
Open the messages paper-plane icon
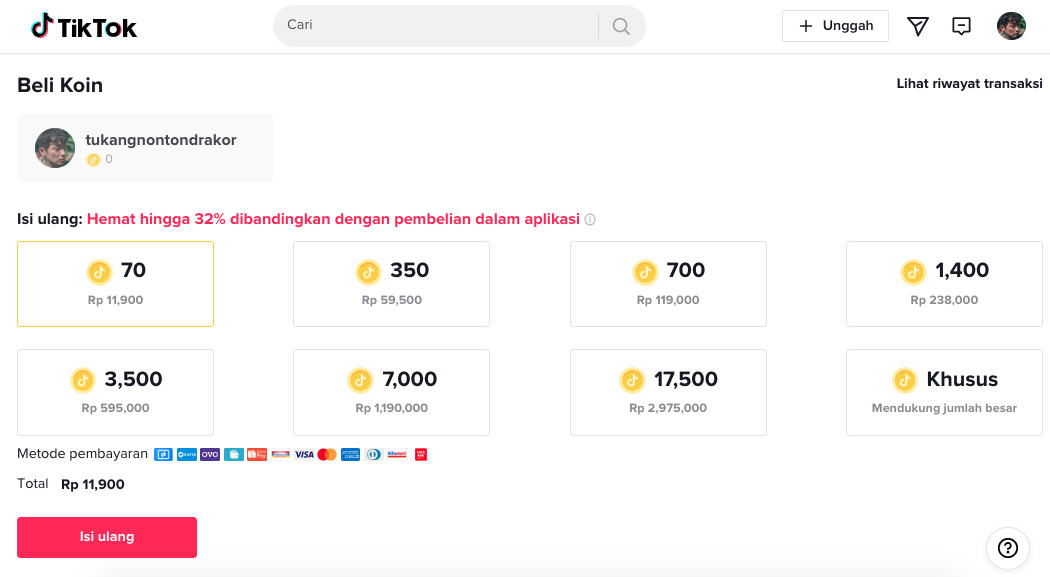coord(917,26)
